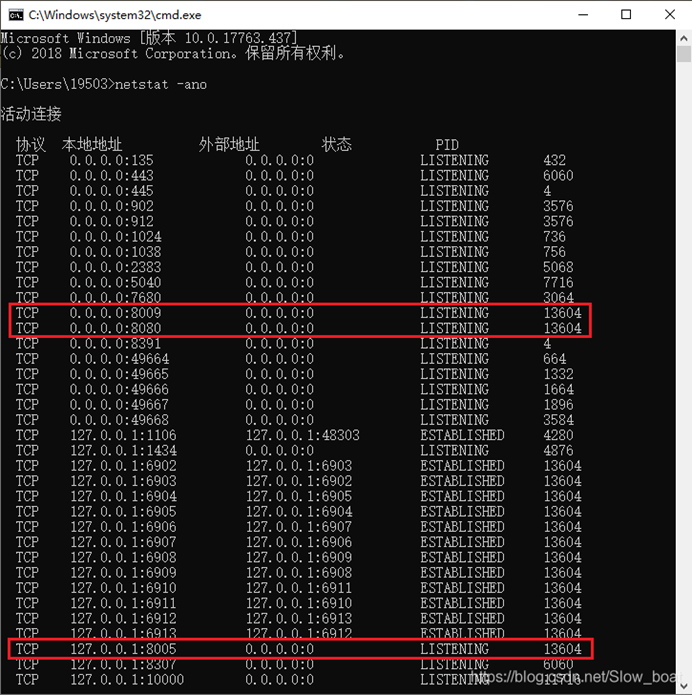
Task: Select local address 127.0.0.1:8005
Action: pyautogui.click(x=123, y=649)
